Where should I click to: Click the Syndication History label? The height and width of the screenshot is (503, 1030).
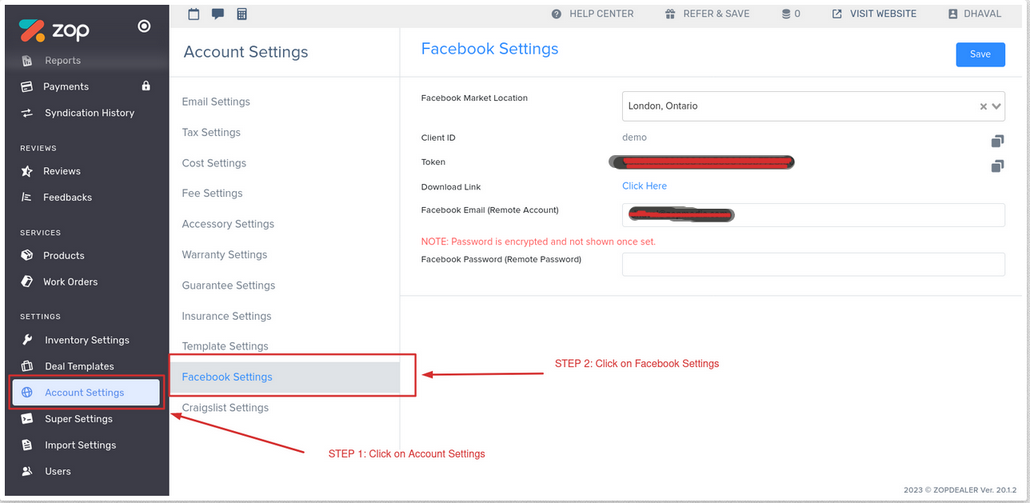point(89,113)
